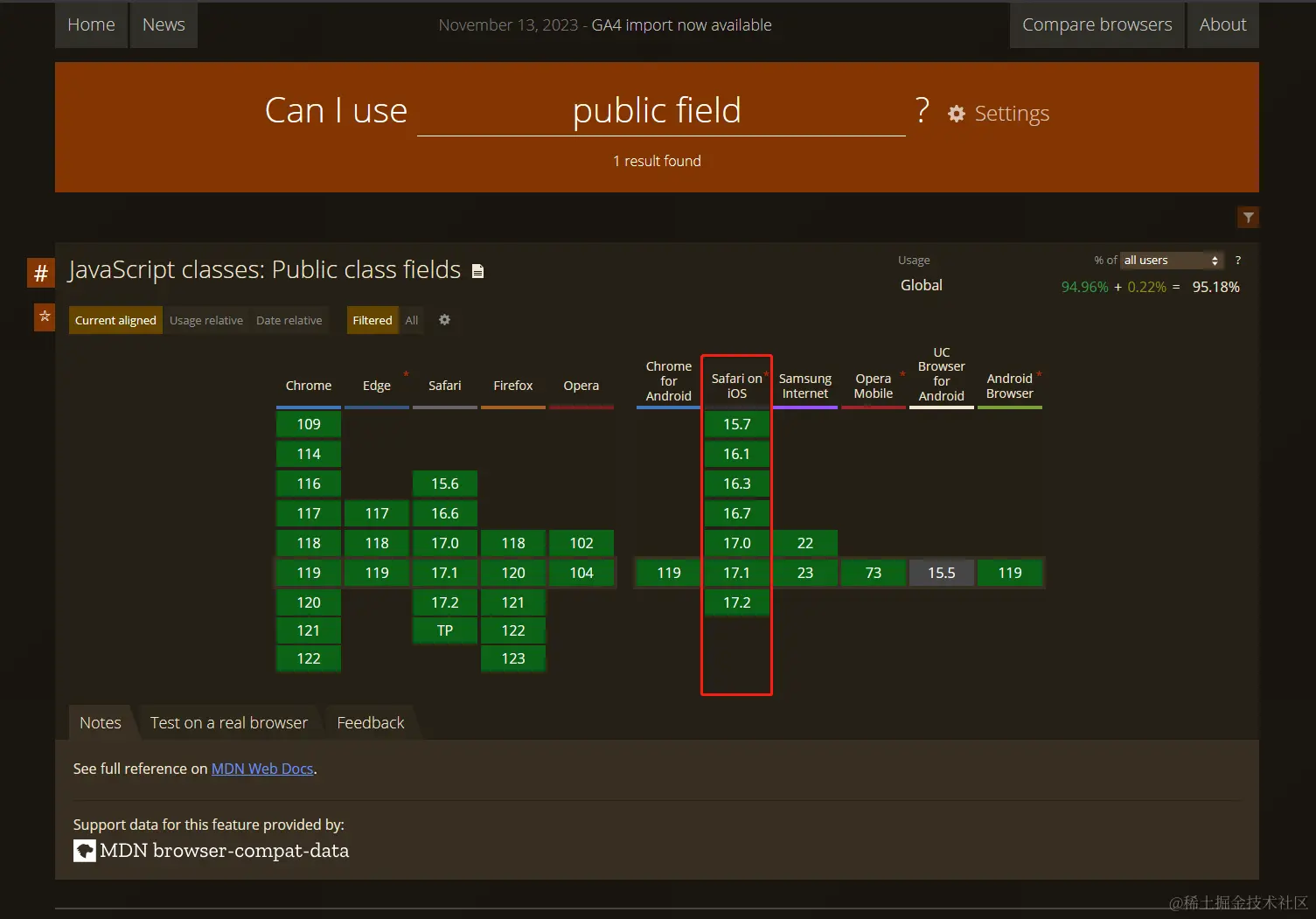Click Safari on iOS 15.7 cell
The width and height of the screenshot is (1316, 919).
tap(737, 424)
